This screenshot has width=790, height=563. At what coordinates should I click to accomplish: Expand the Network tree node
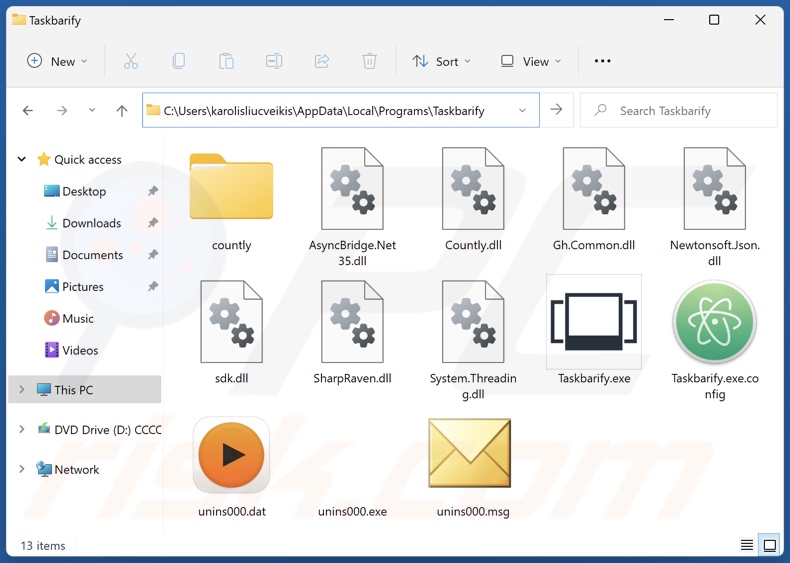[x=22, y=469]
